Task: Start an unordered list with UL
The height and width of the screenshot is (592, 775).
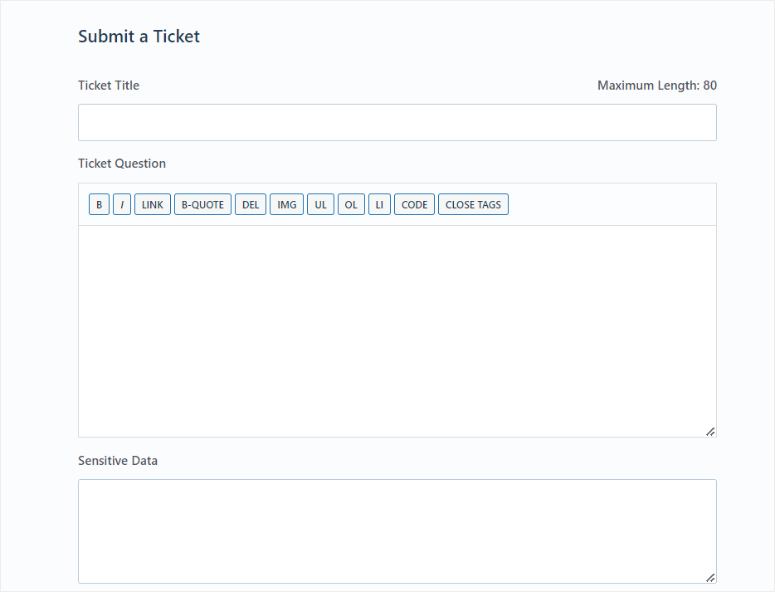Action: (321, 205)
